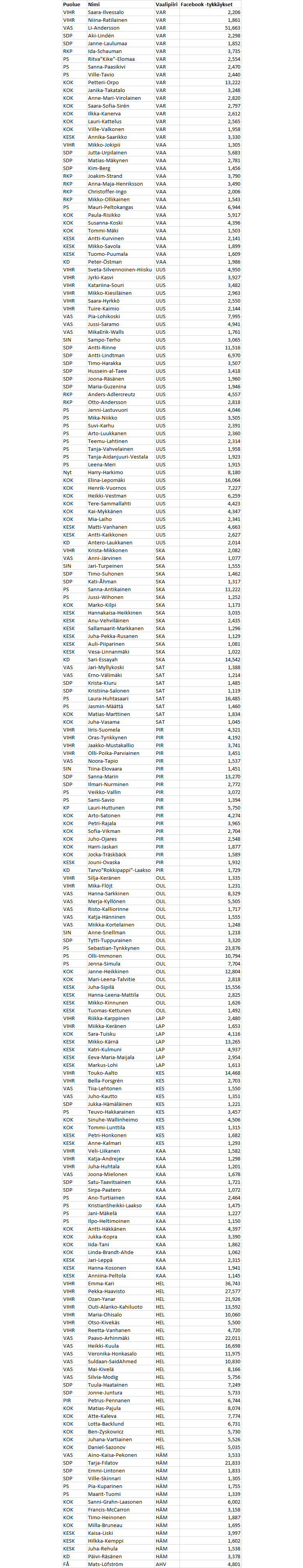The height and width of the screenshot is (1568, 303).
Task: Click the Sari-Essayah name cell
Action: click(x=102, y=659)
